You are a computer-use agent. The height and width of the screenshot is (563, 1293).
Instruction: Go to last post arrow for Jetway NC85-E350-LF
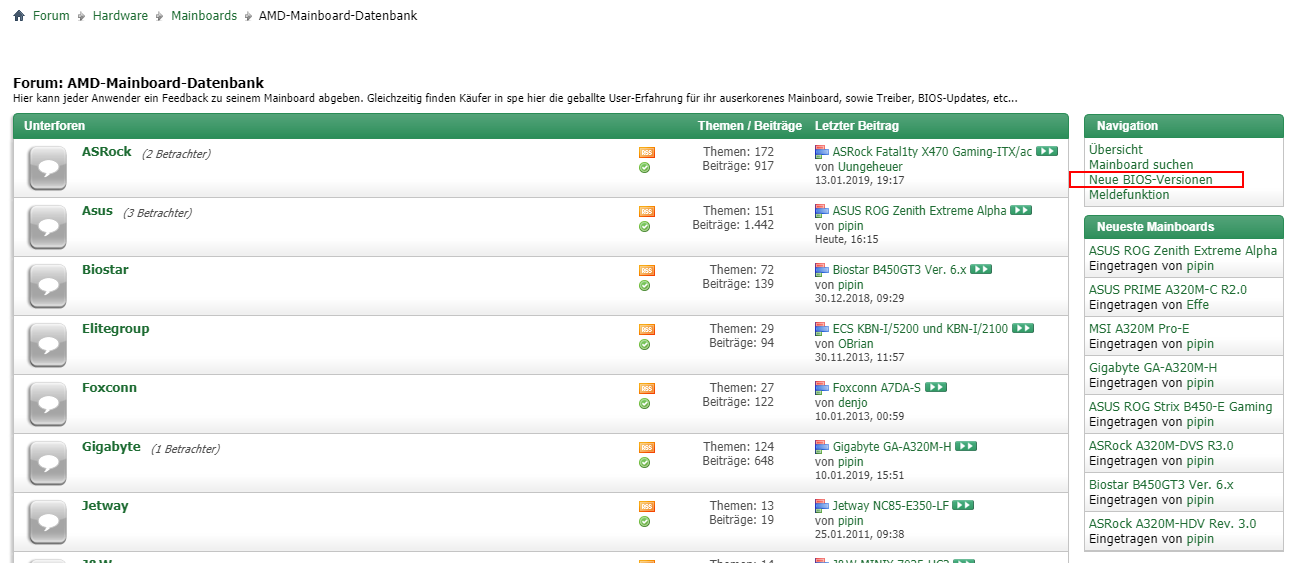pos(963,506)
